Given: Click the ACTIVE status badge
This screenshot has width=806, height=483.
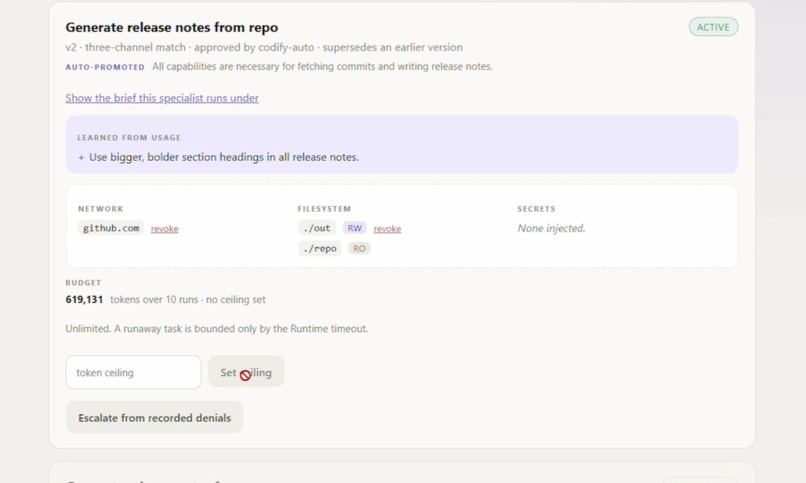Looking at the screenshot, I should 713,27.
